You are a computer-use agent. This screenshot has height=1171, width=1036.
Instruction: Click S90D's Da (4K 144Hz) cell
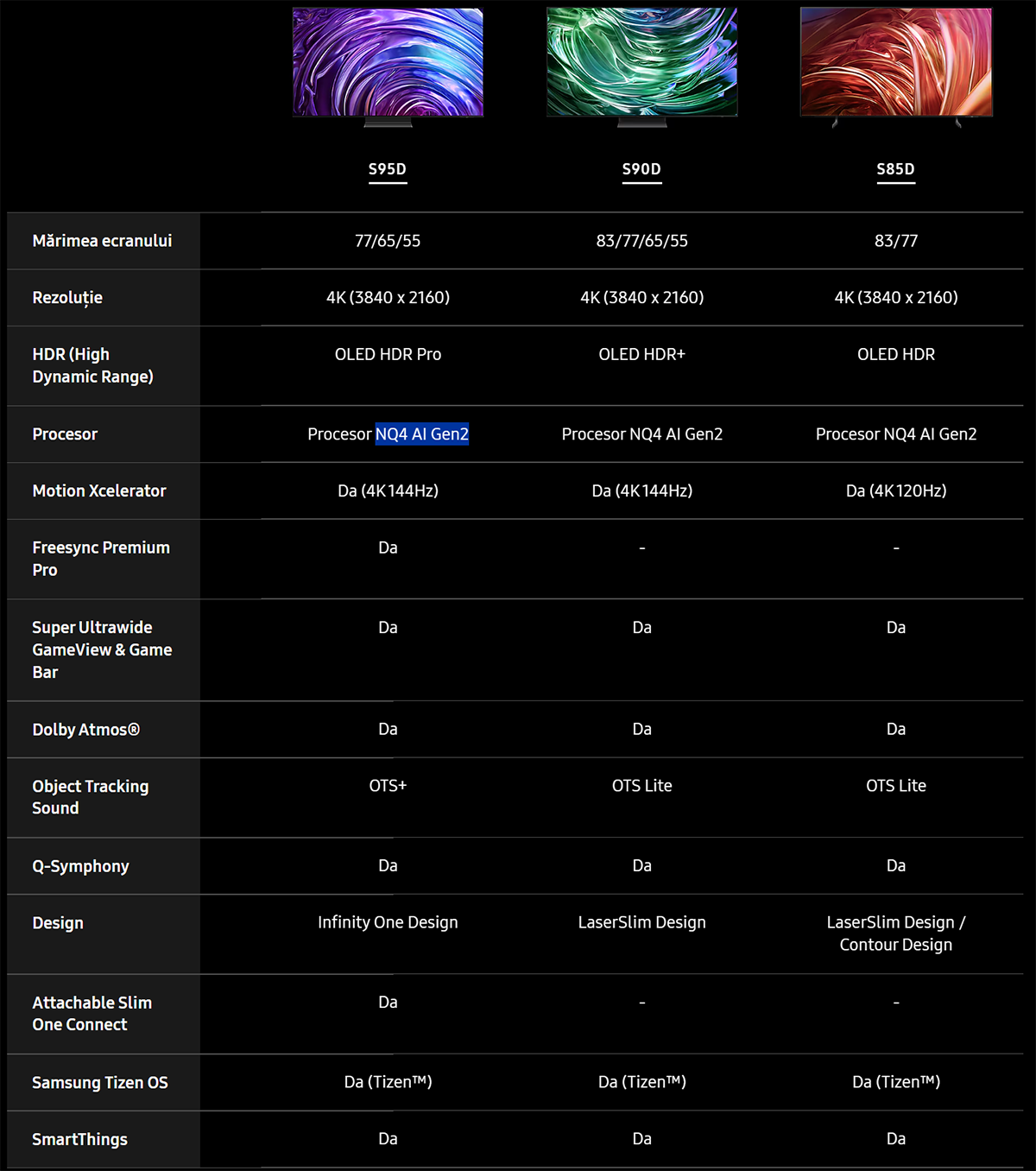click(x=642, y=491)
